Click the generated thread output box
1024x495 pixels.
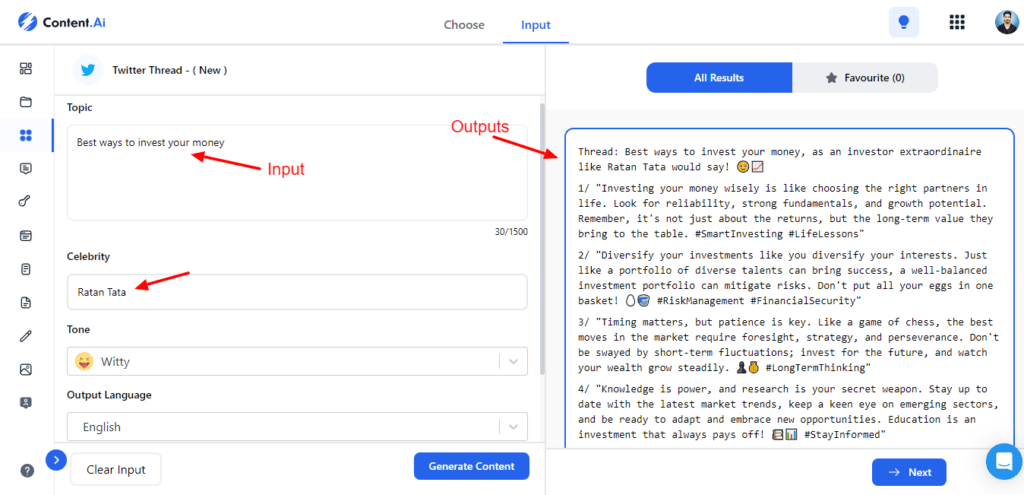click(x=790, y=289)
